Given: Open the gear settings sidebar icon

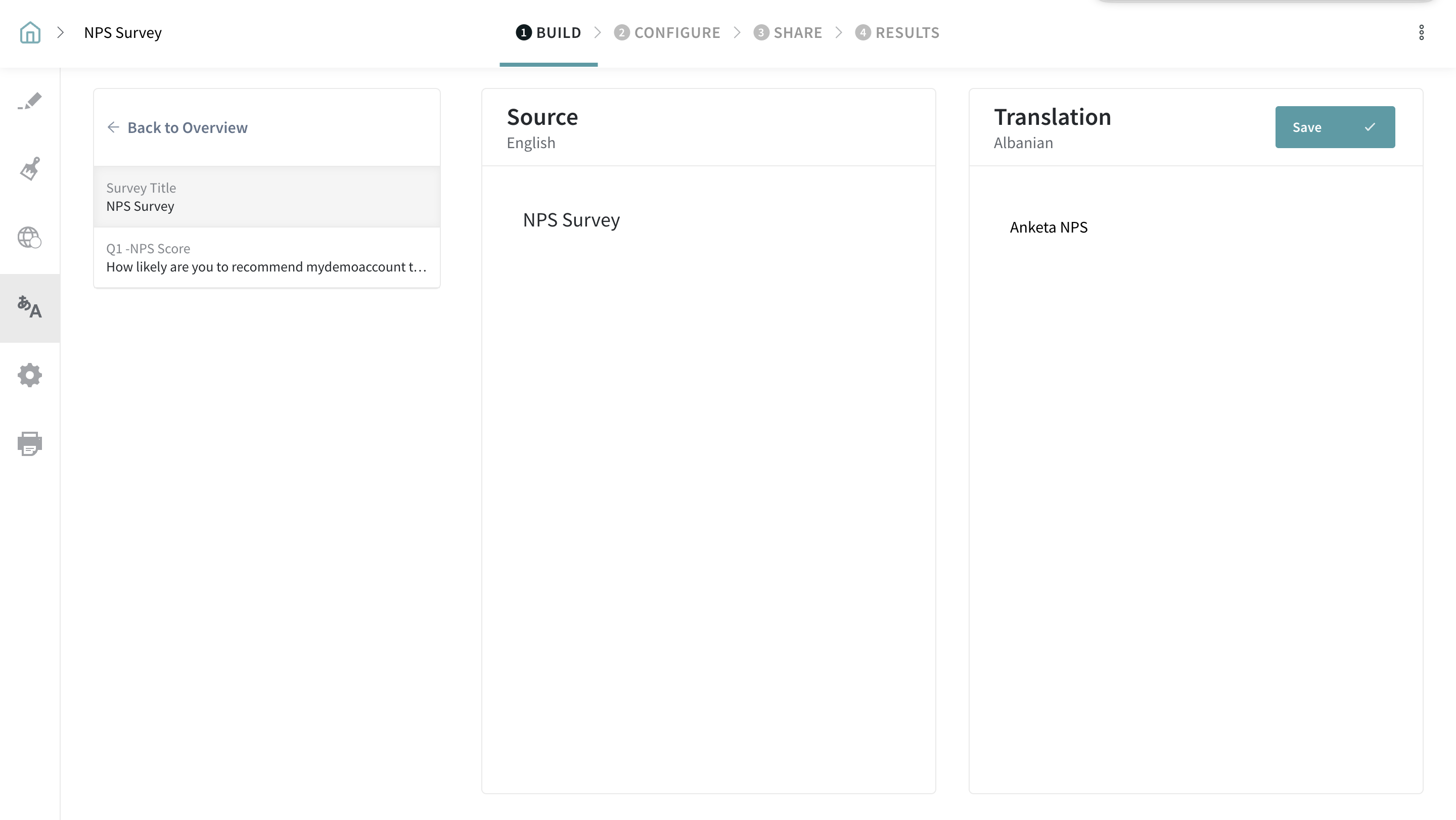Looking at the screenshot, I should [x=30, y=375].
